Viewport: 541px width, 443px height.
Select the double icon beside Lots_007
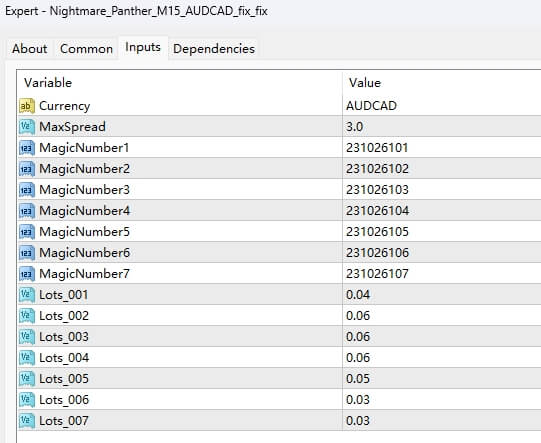coord(27,421)
